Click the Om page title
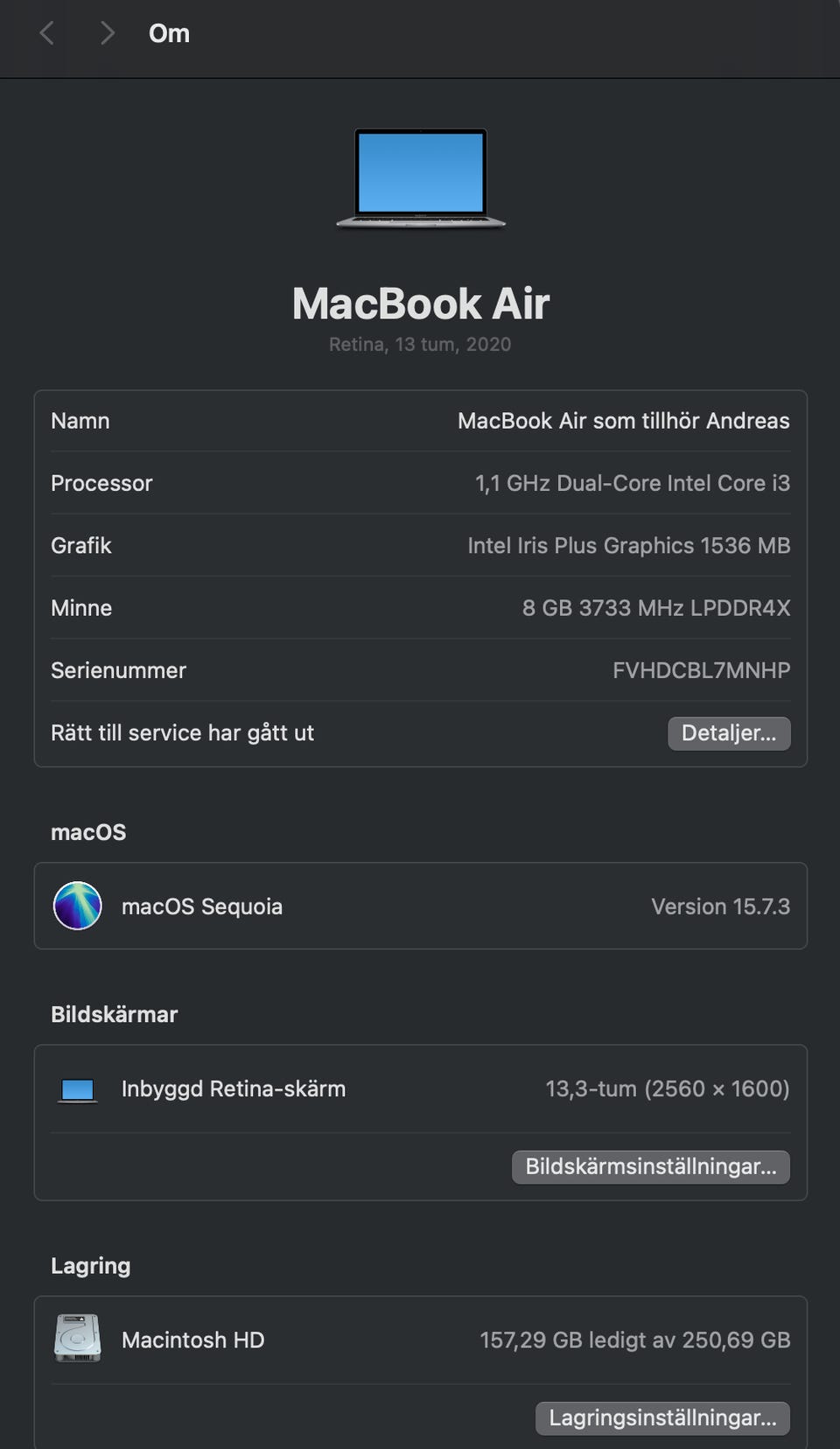Screen dimensions: 840x1449 [169, 33]
